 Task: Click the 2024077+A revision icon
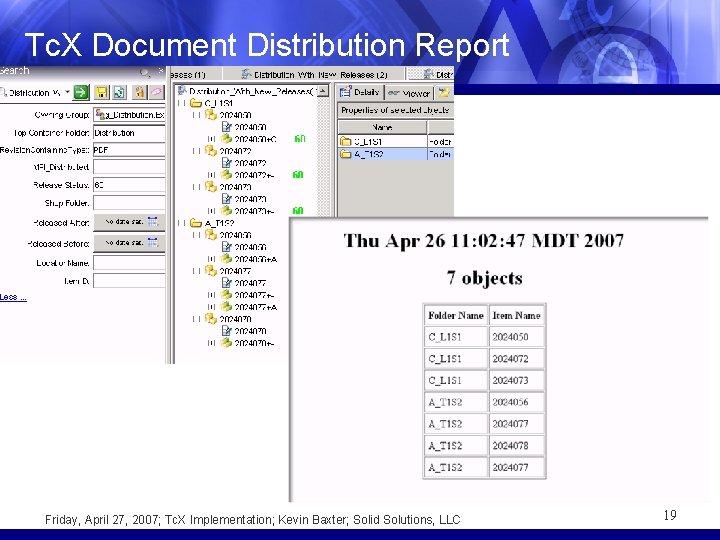[226, 307]
